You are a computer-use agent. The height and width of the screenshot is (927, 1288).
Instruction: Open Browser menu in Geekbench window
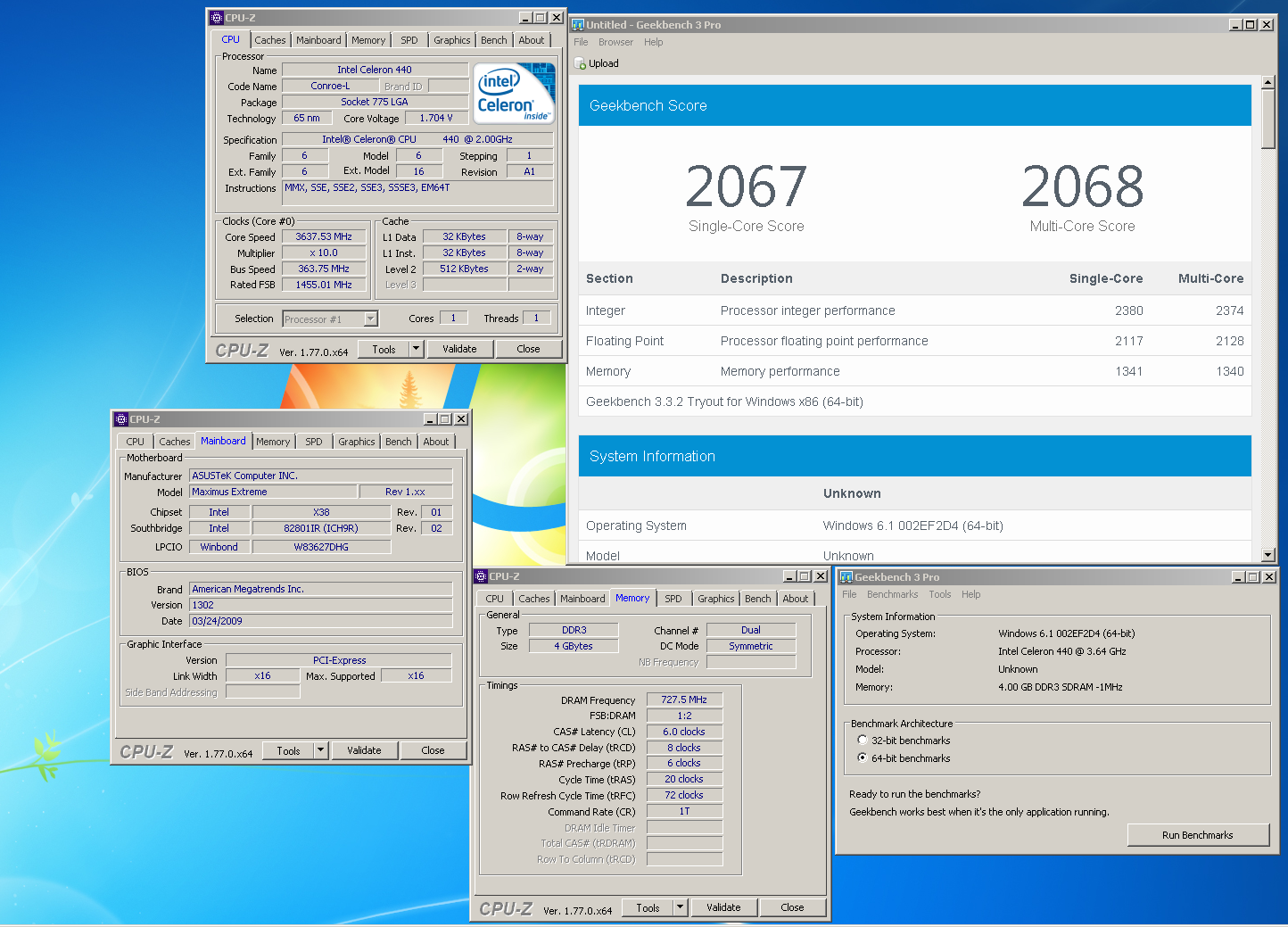tap(615, 42)
